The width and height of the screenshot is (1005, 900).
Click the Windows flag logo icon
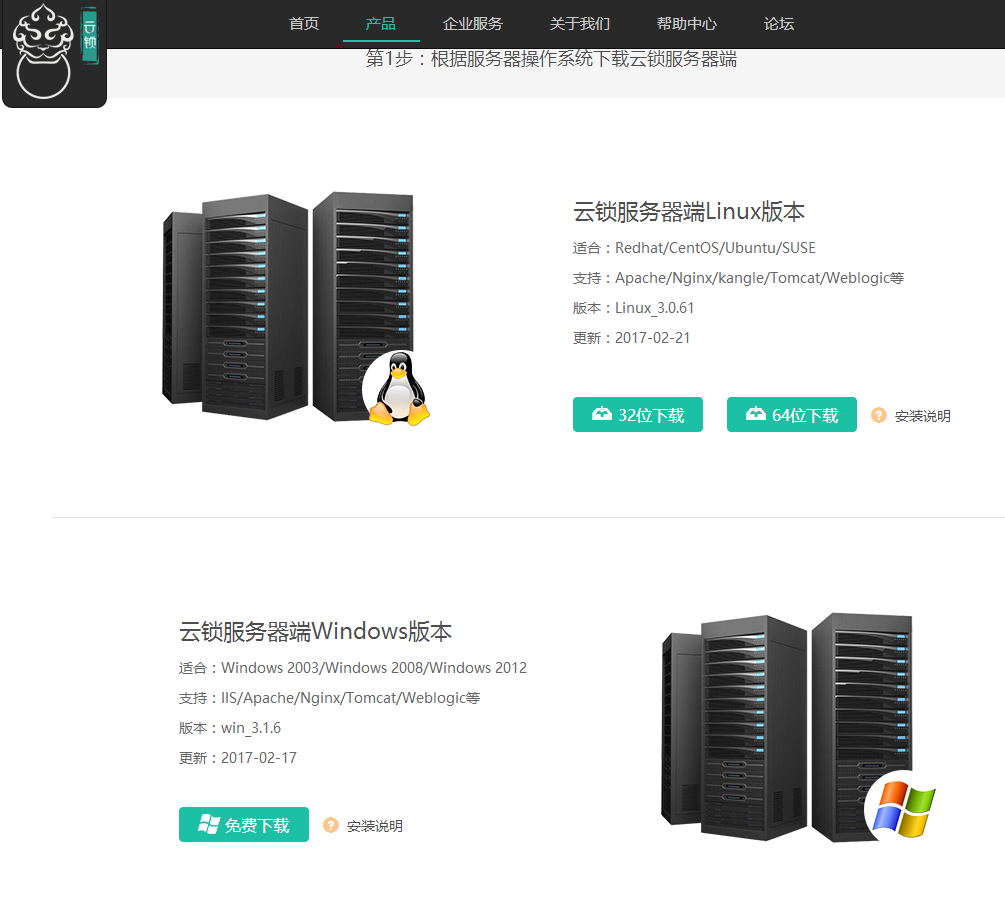coord(902,808)
